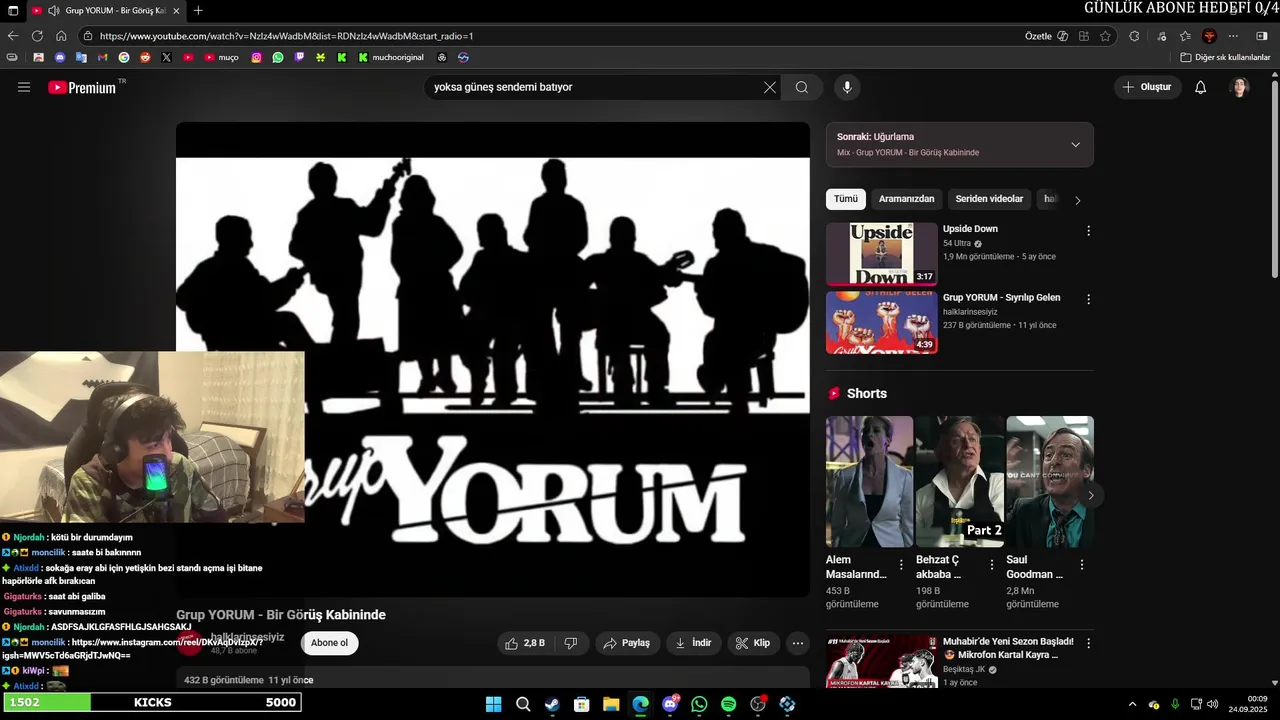1280x720 pixels.
Task: Open the YouTube account avatar menu
Action: (1240, 87)
